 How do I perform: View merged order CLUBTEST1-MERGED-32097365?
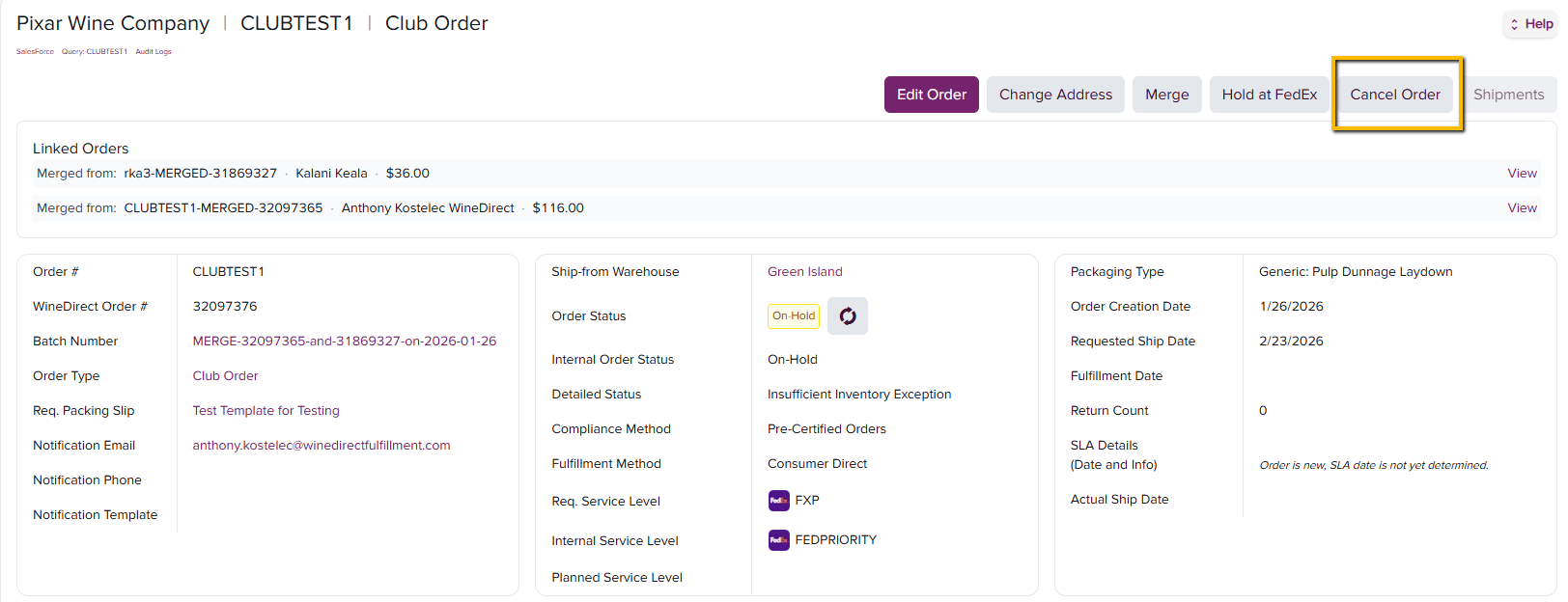coord(1522,208)
